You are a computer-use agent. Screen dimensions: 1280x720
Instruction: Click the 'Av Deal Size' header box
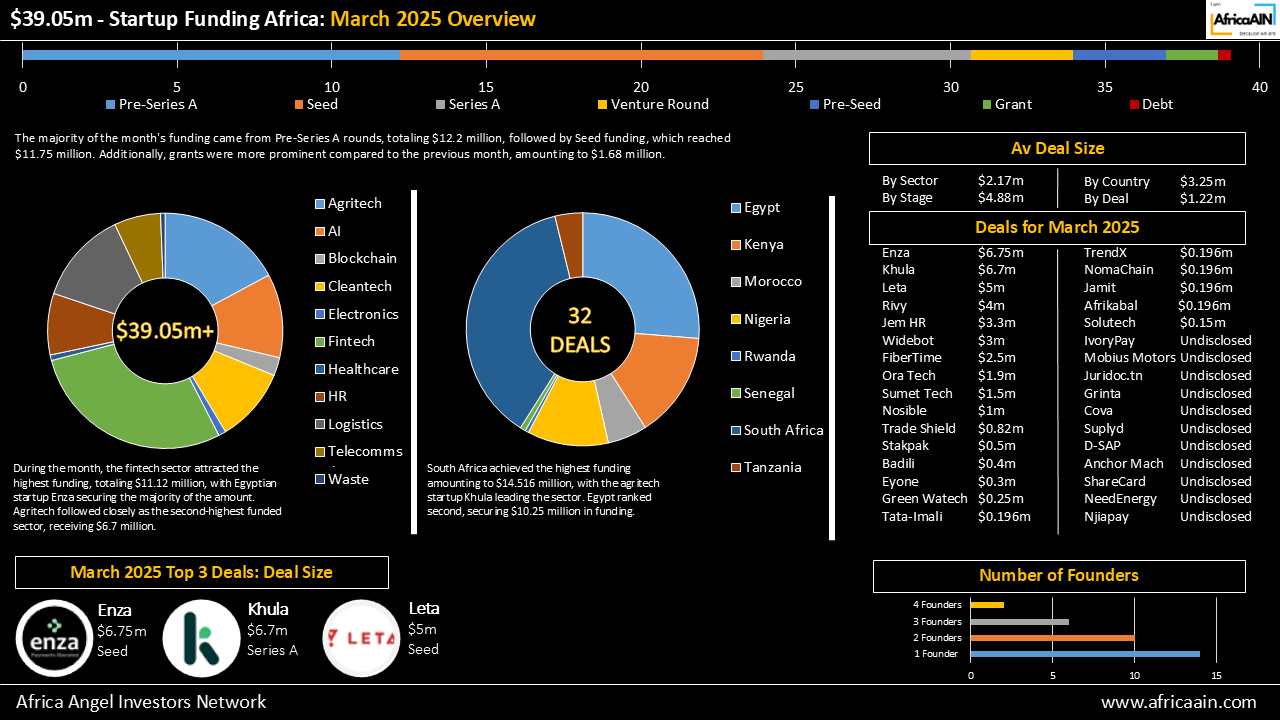point(1057,148)
